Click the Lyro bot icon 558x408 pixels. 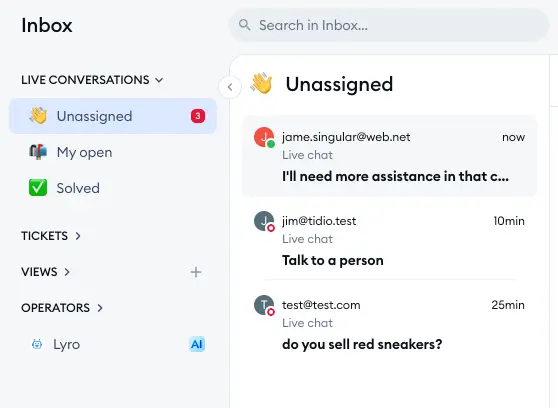37,344
